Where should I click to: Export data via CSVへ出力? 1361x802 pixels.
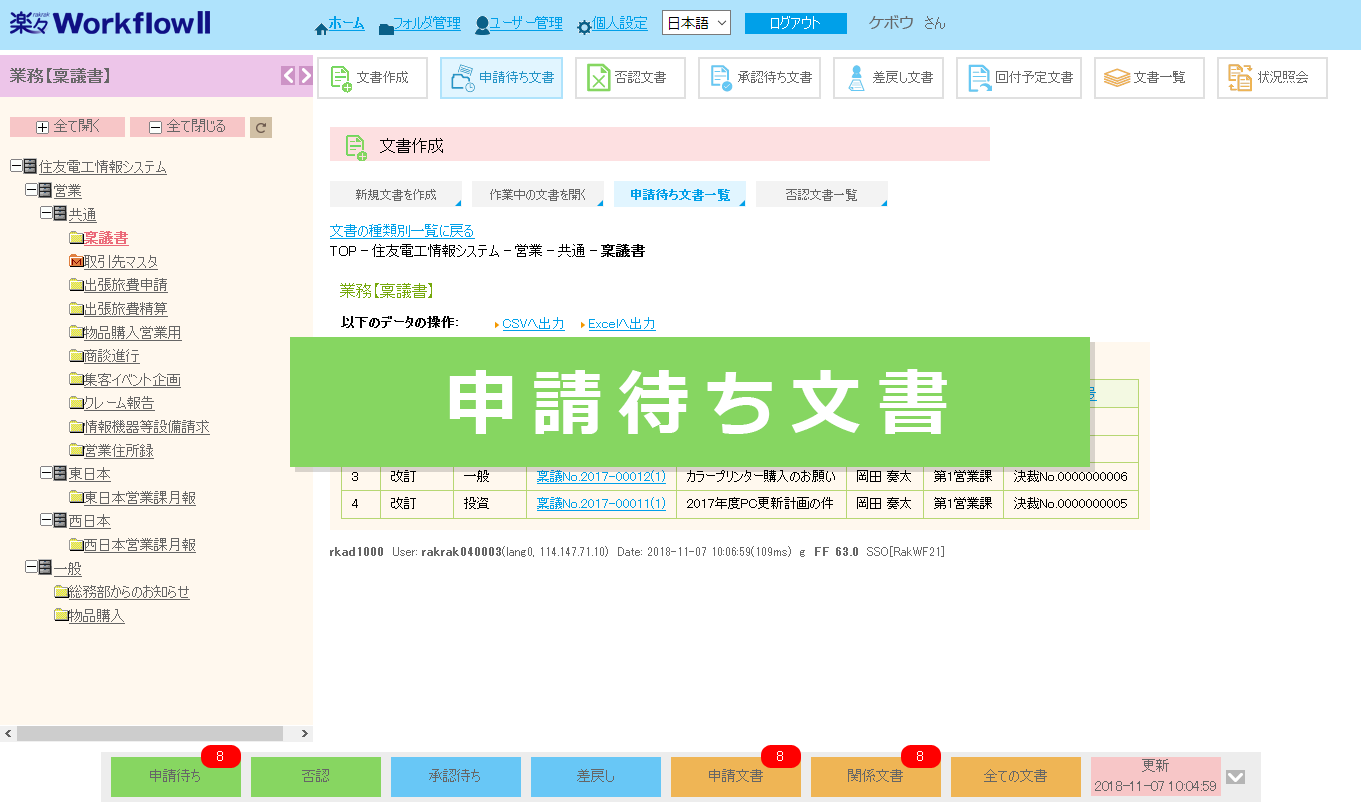(x=533, y=324)
